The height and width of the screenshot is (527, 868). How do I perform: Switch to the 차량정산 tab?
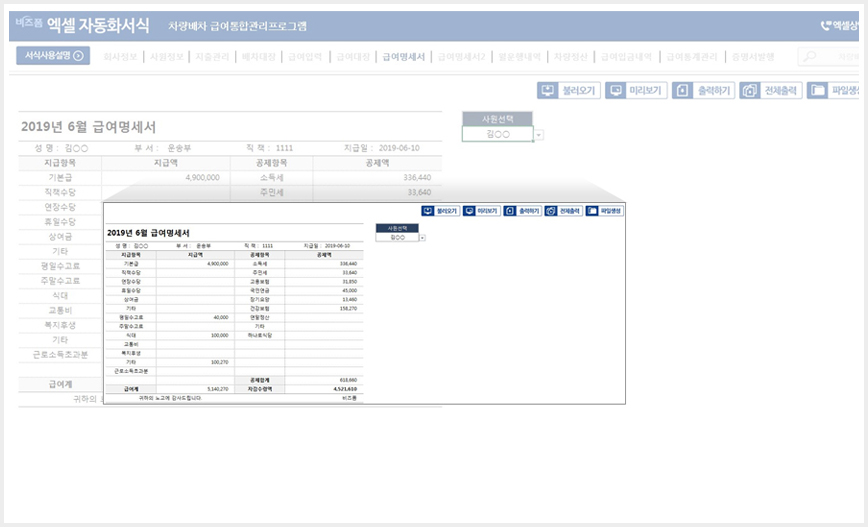571,56
